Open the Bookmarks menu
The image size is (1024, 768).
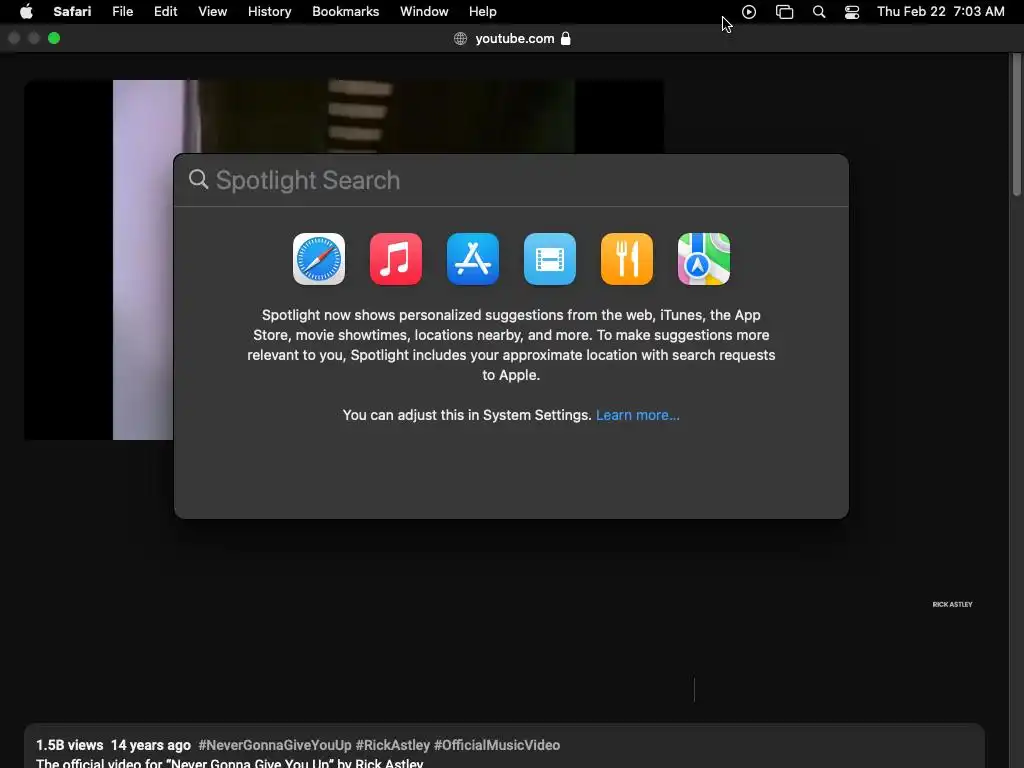point(345,12)
